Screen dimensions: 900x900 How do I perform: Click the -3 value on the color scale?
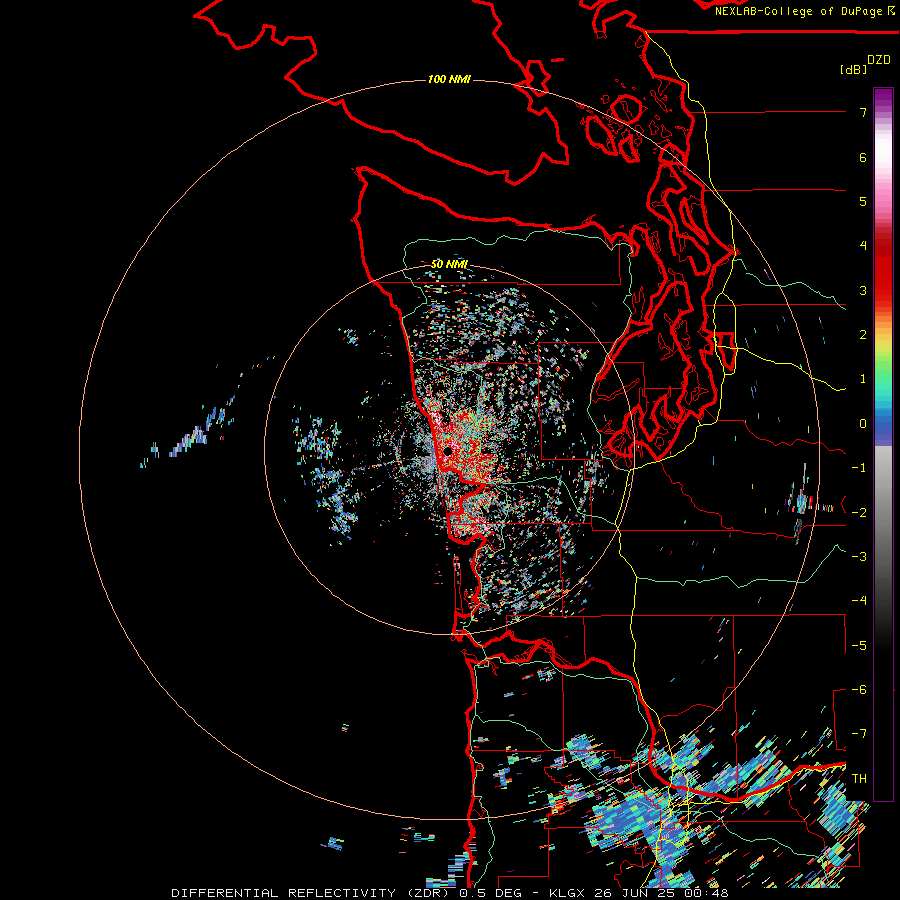[859, 557]
